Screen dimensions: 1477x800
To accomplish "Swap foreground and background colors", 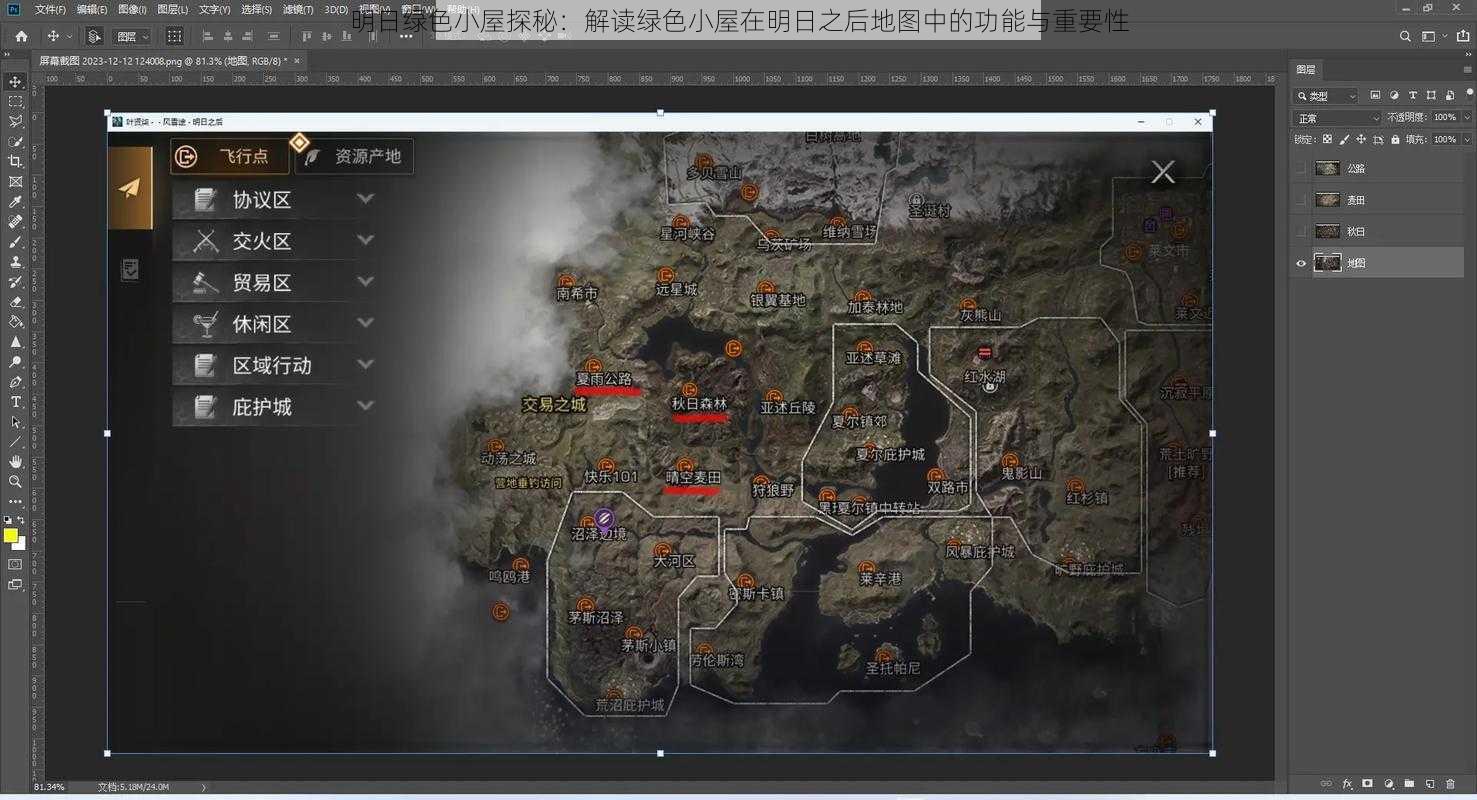I will 21,521.
